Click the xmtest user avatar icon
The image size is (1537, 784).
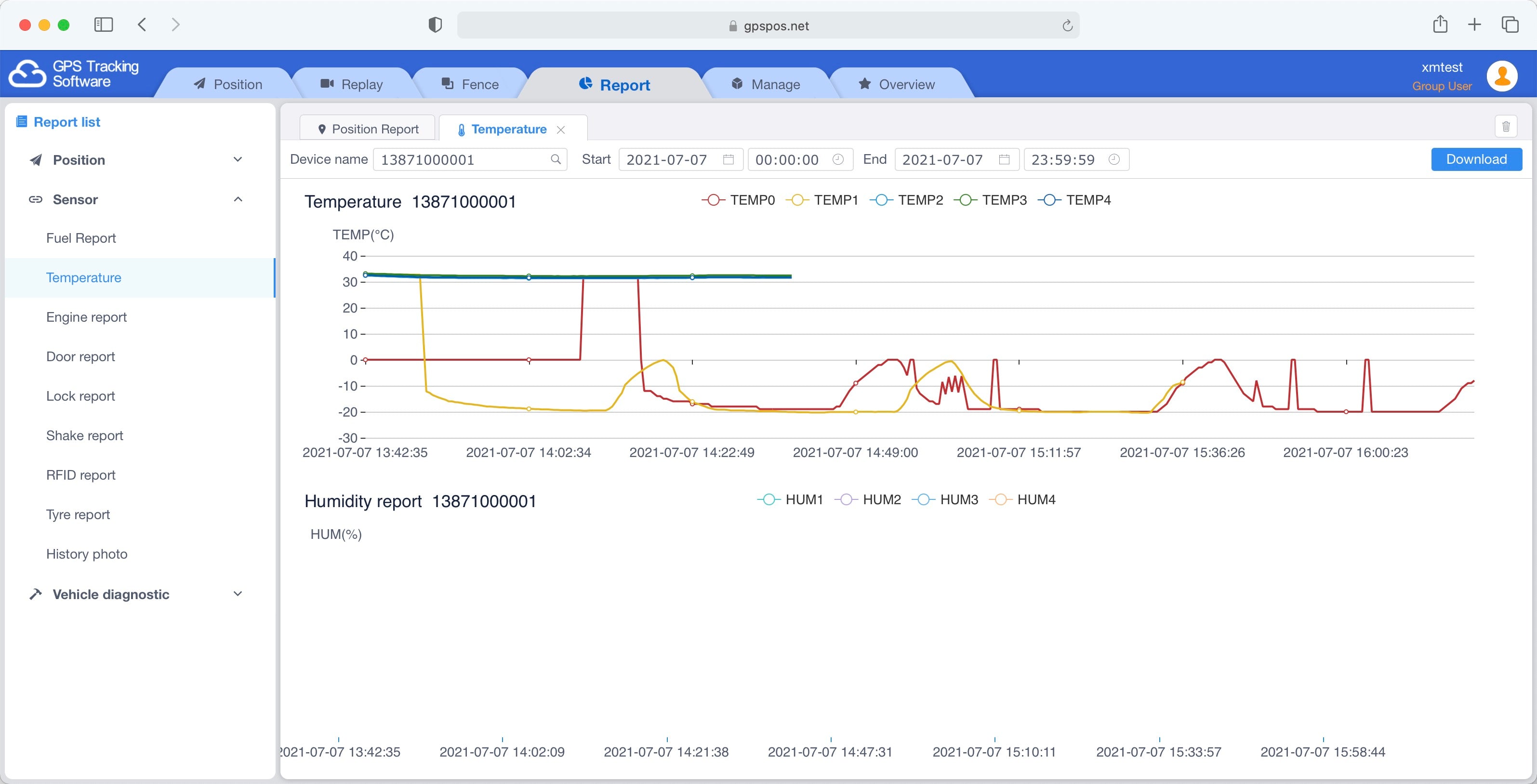pyautogui.click(x=1502, y=76)
